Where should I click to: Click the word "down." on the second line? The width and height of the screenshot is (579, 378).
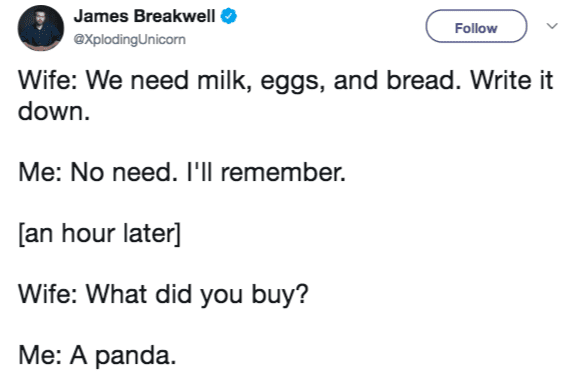[x=54, y=111]
